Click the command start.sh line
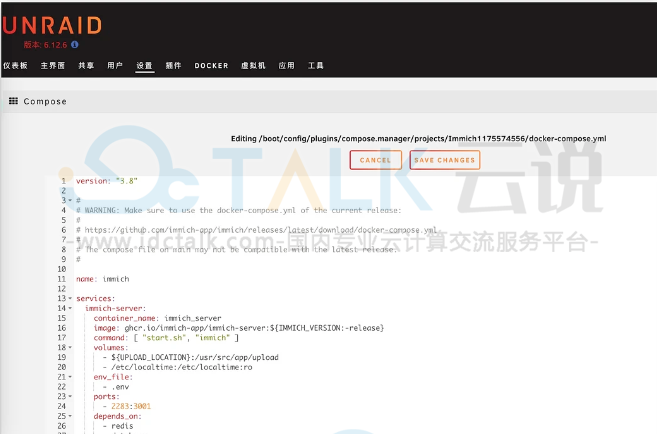Screen dimensions: 657x434 [166, 338]
